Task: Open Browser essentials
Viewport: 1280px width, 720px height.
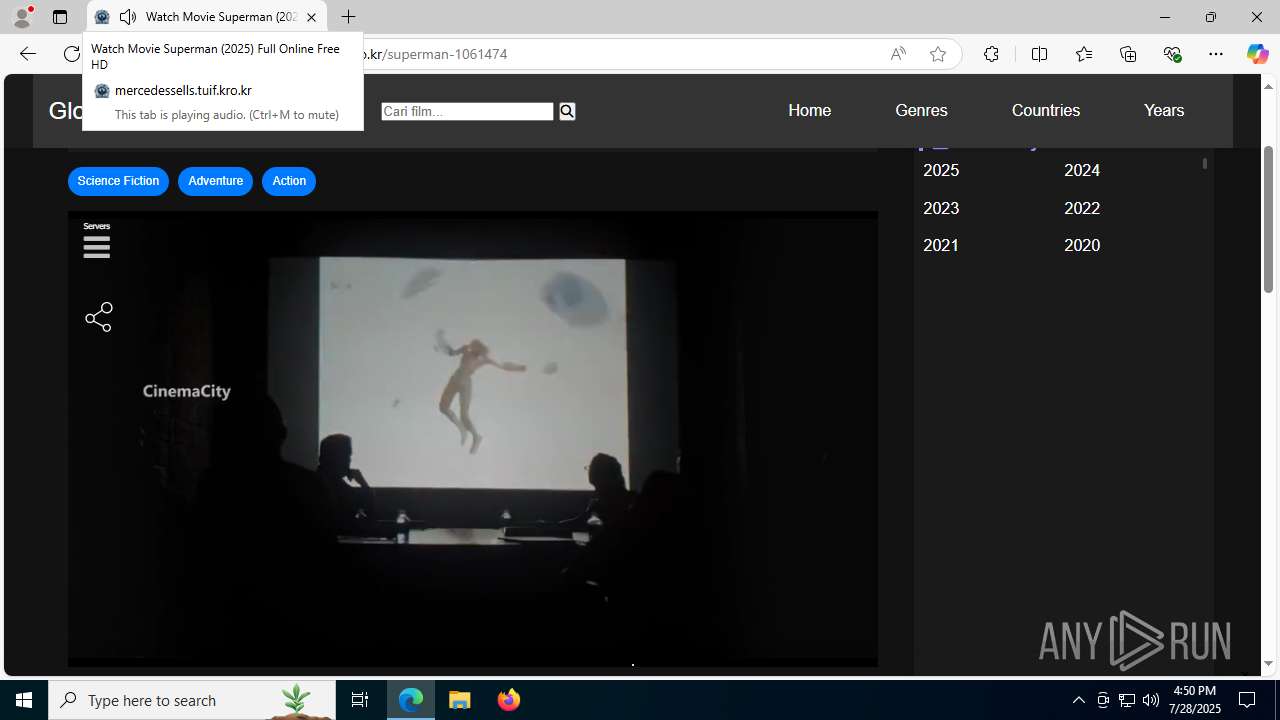Action: pyautogui.click(x=1172, y=54)
